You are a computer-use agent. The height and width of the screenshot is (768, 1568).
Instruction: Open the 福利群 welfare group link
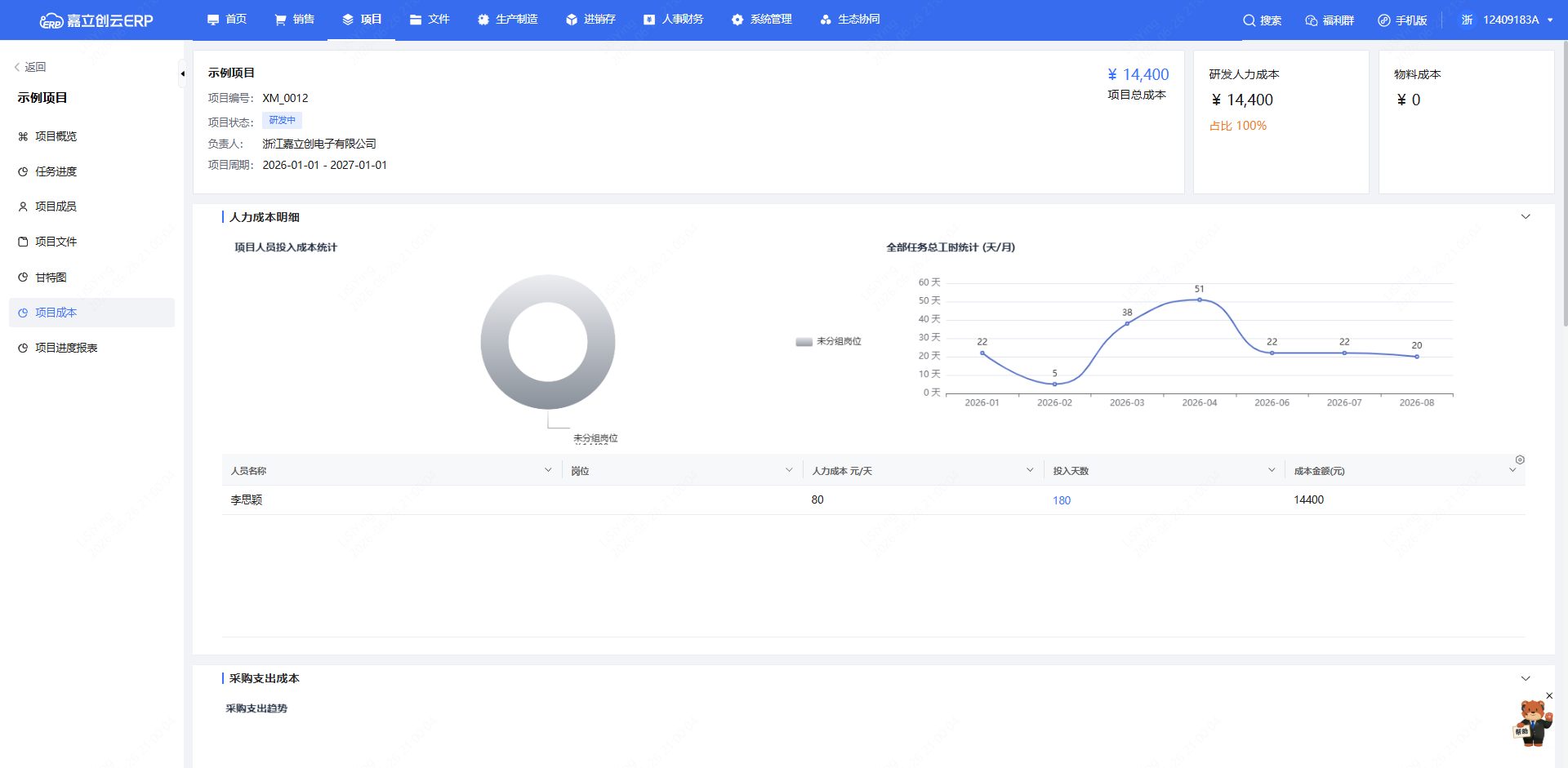tap(1330, 20)
